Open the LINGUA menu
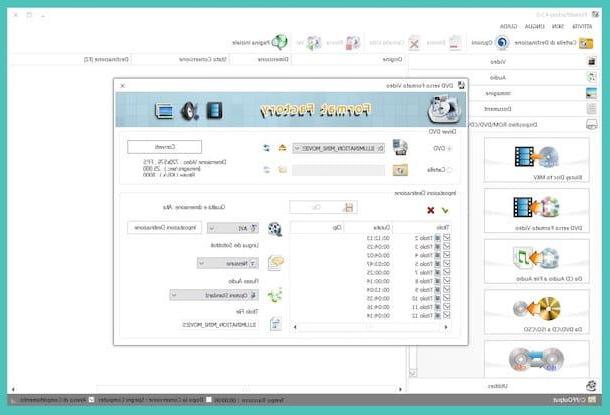This screenshot has width=610, height=415. tap(535, 26)
